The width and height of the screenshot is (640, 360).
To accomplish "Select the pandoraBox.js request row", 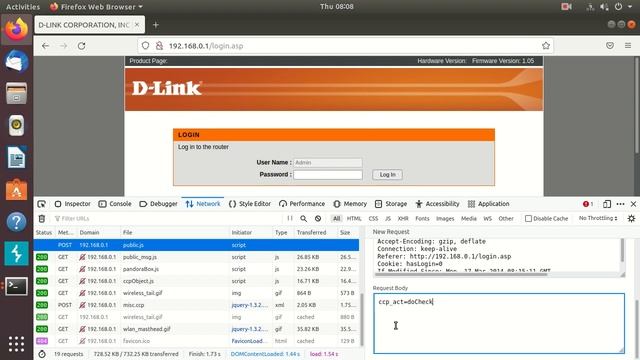I will (x=196, y=269).
